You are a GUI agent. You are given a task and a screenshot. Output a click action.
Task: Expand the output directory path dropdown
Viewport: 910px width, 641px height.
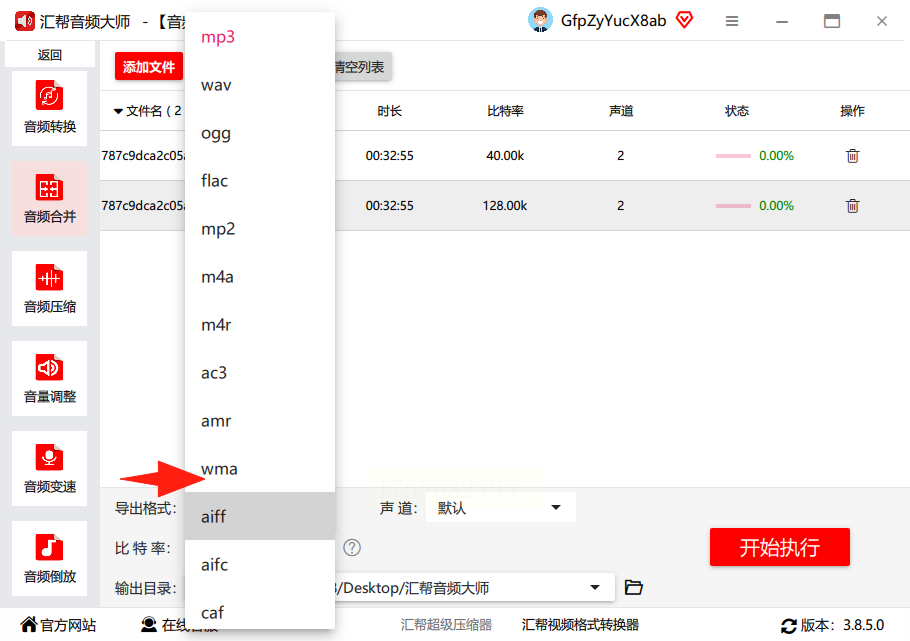[x=595, y=588]
